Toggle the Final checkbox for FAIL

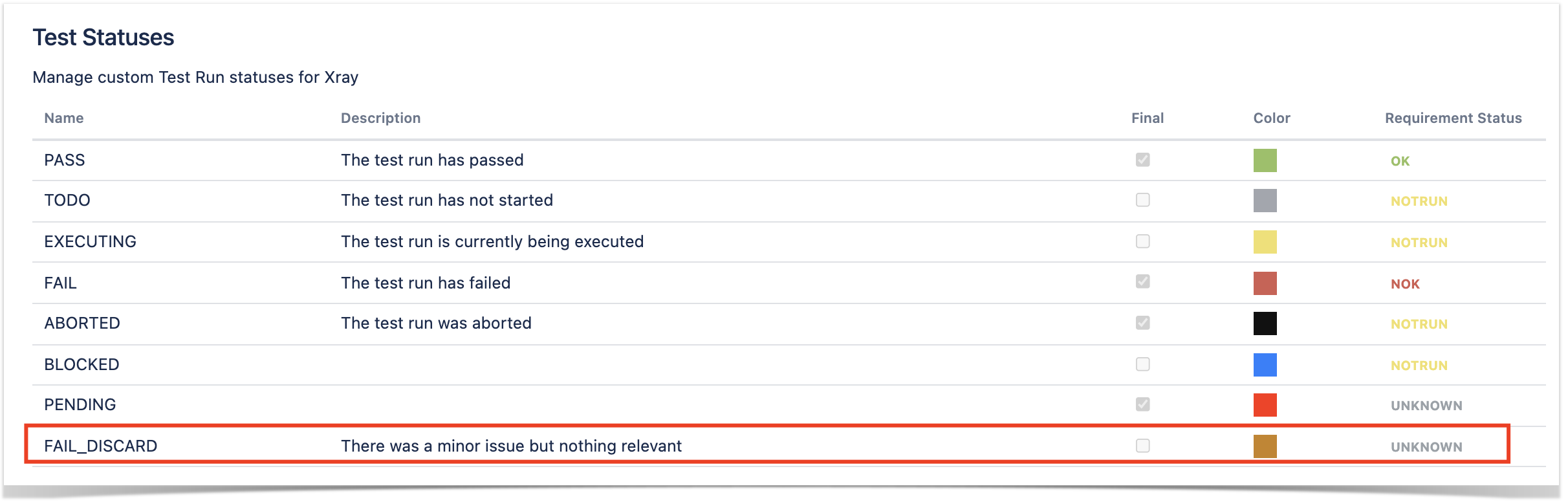tap(1143, 281)
